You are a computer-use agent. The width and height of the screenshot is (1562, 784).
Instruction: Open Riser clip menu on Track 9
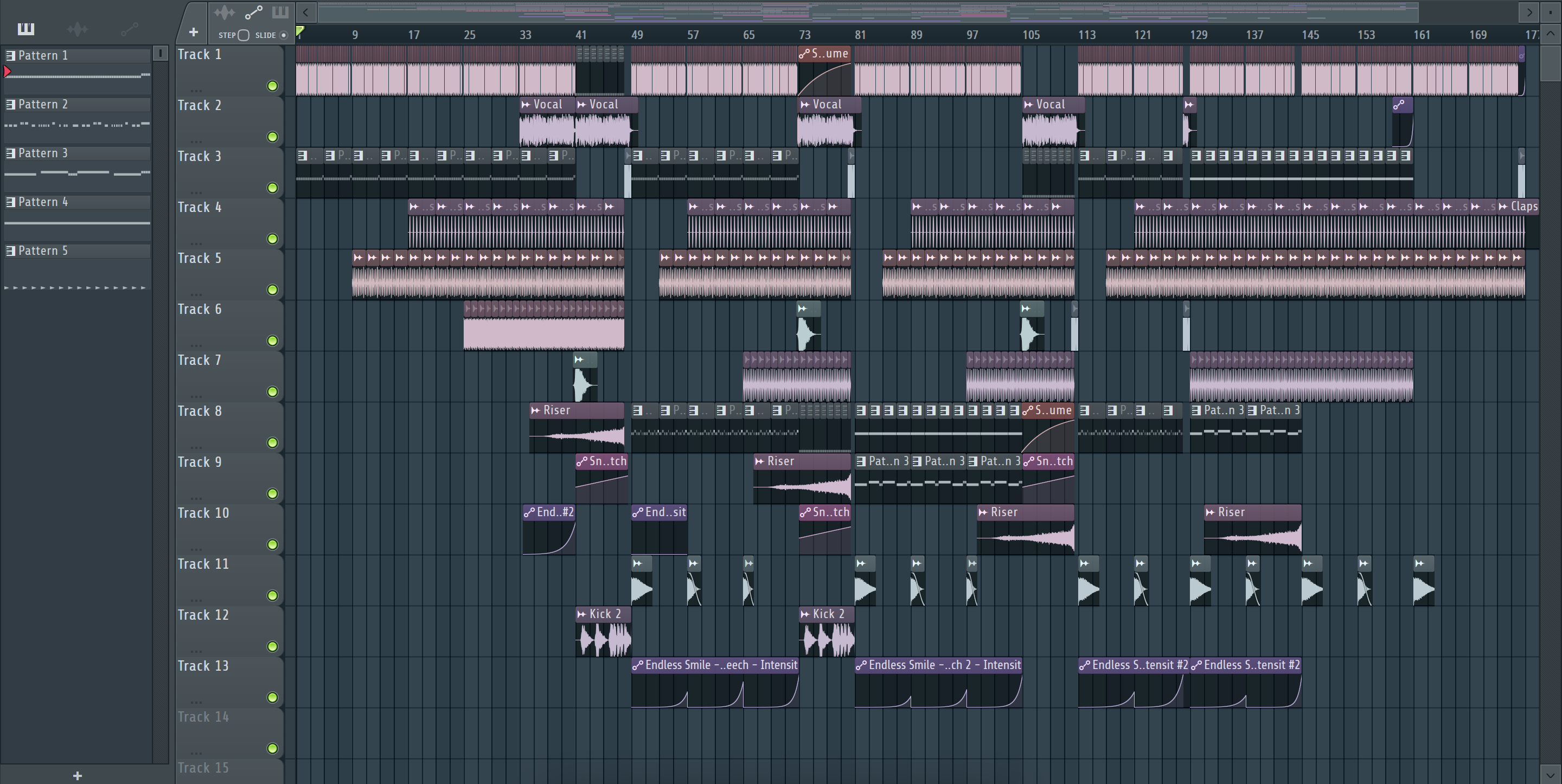760,461
